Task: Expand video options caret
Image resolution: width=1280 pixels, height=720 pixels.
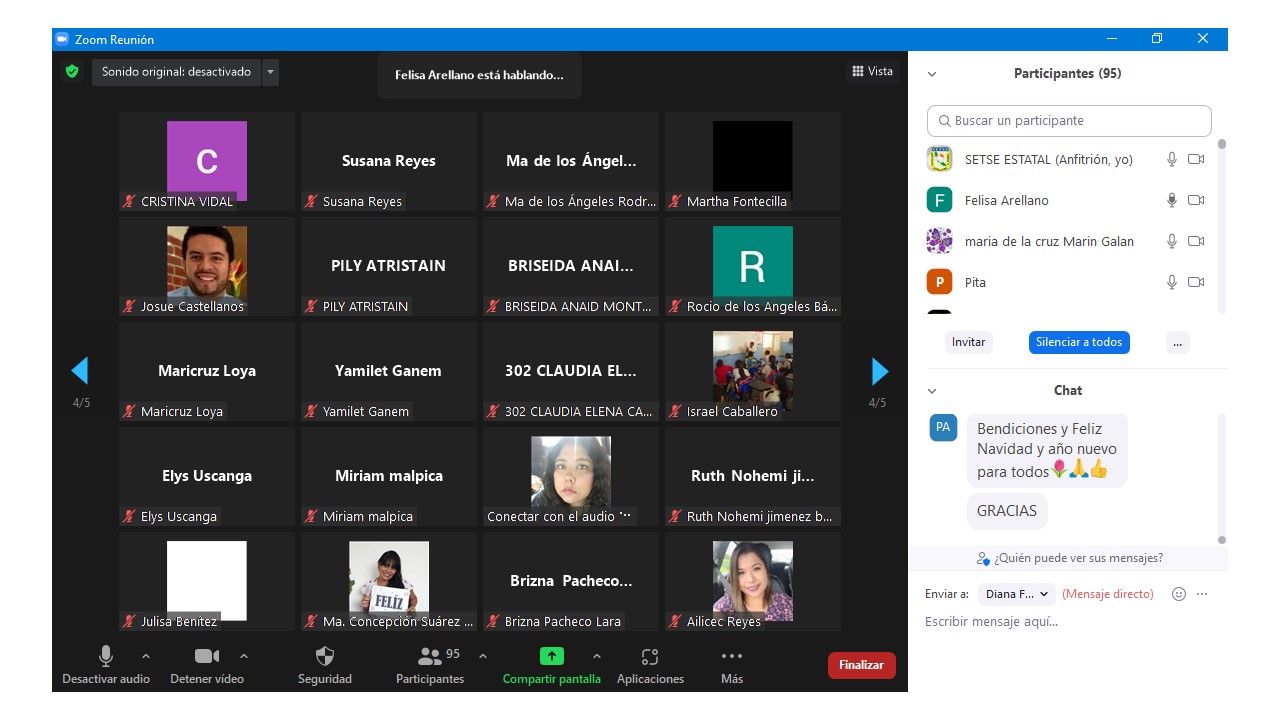Action: click(244, 656)
